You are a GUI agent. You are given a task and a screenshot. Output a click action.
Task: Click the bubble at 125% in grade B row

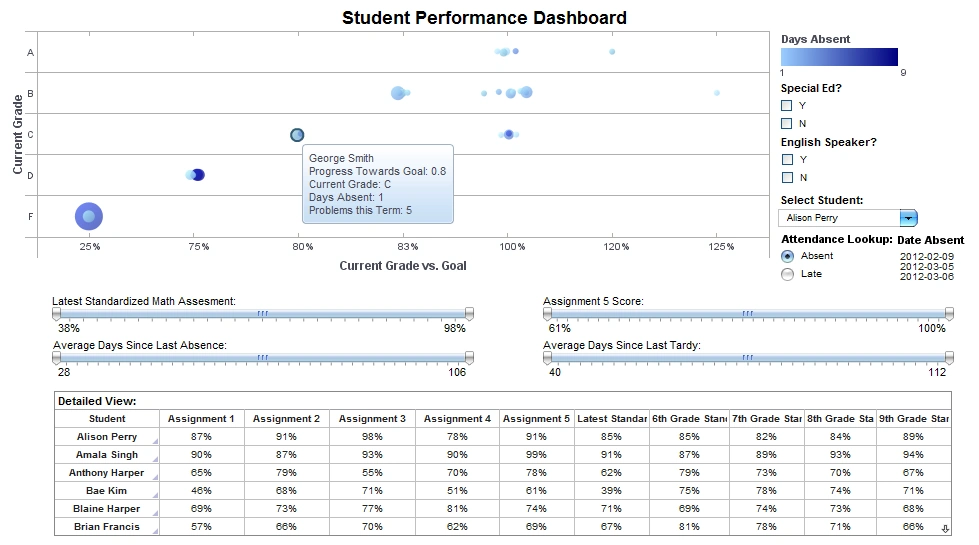coord(717,93)
